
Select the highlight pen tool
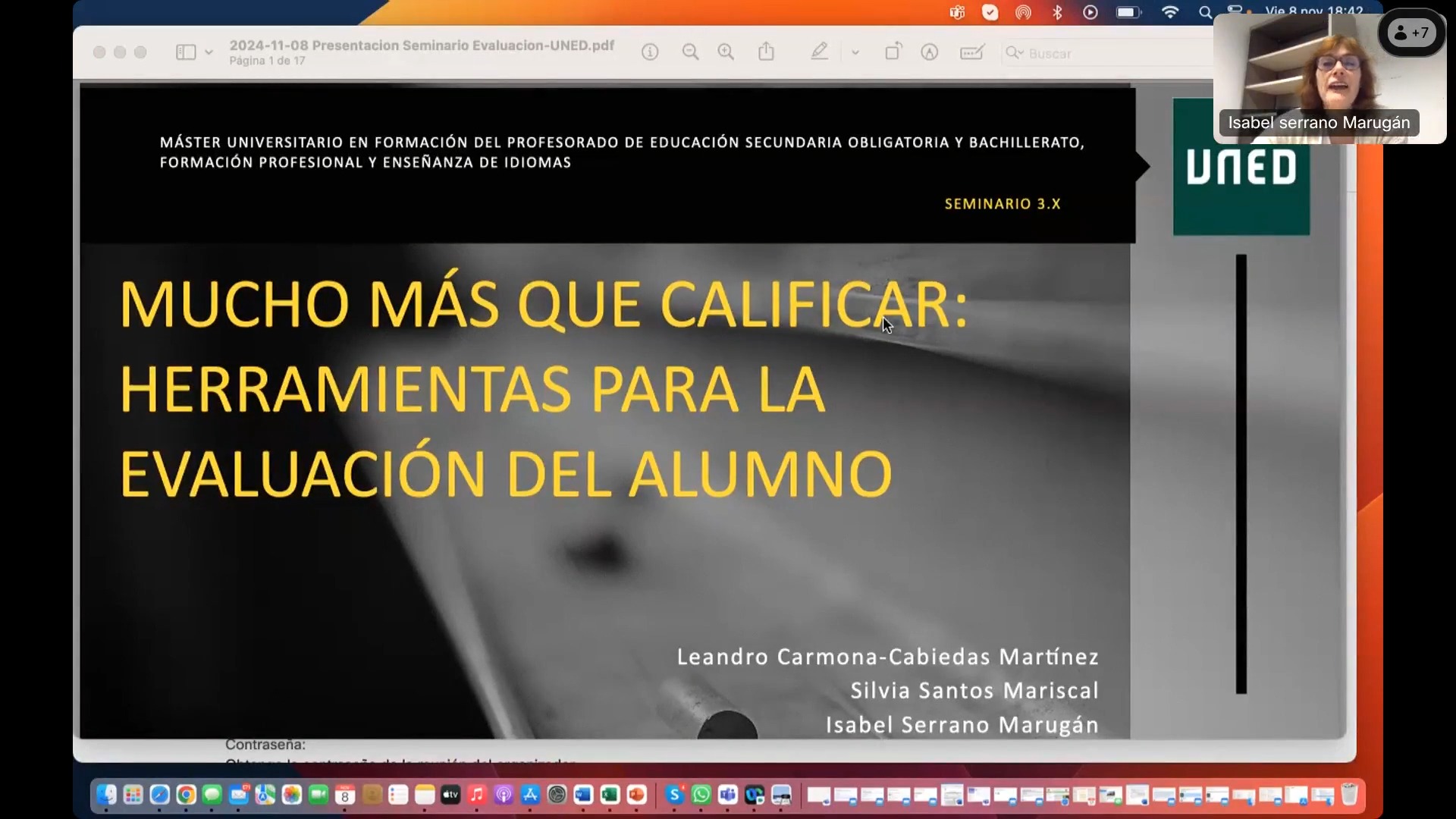coord(819,52)
